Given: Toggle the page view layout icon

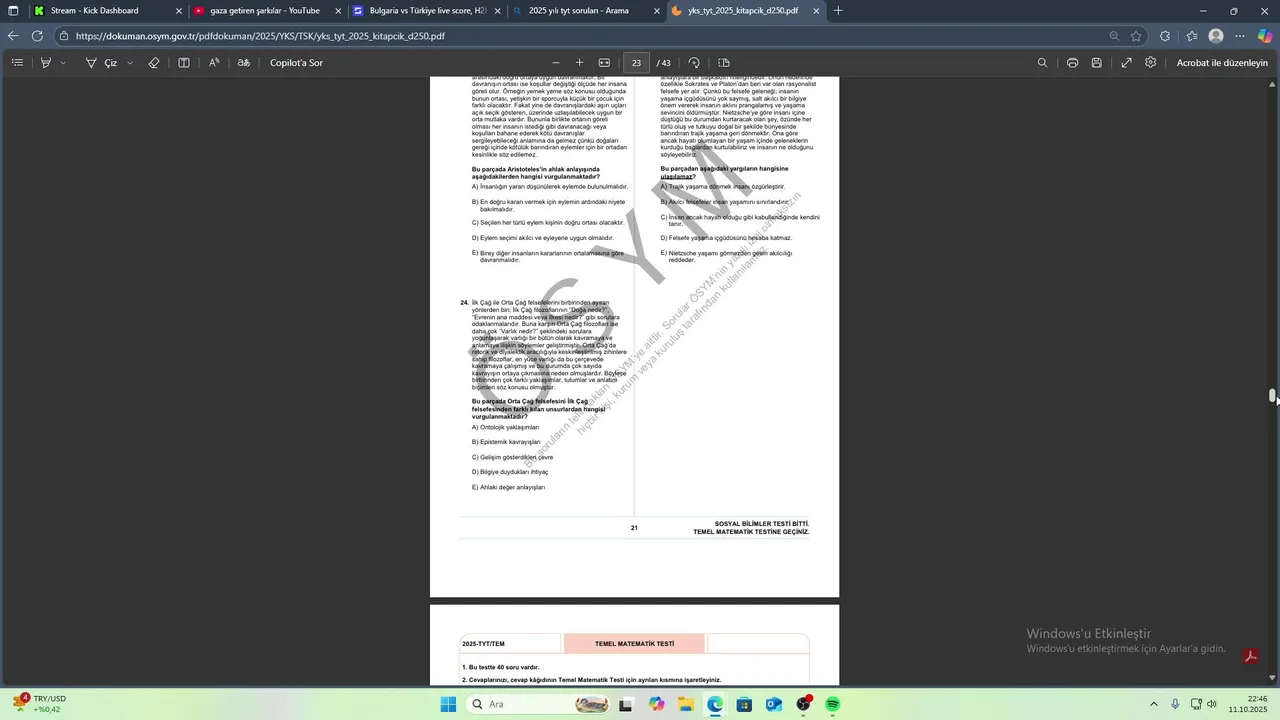Looking at the screenshot, I should (x=724, y=63).
